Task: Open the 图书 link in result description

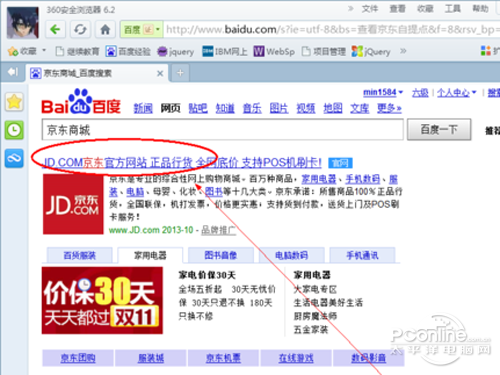Action: tap(214, 192)
